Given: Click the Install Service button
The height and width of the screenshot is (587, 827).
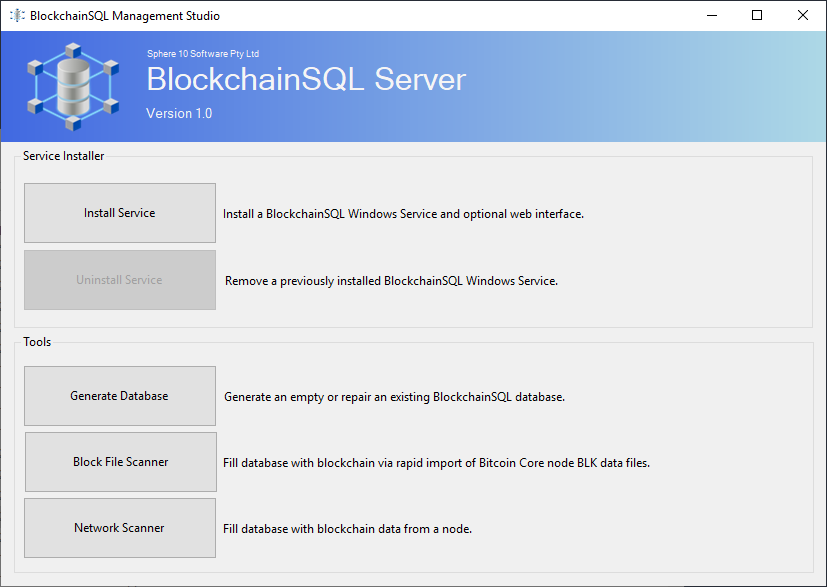Looking at the screenshot, I should (120, 213).
